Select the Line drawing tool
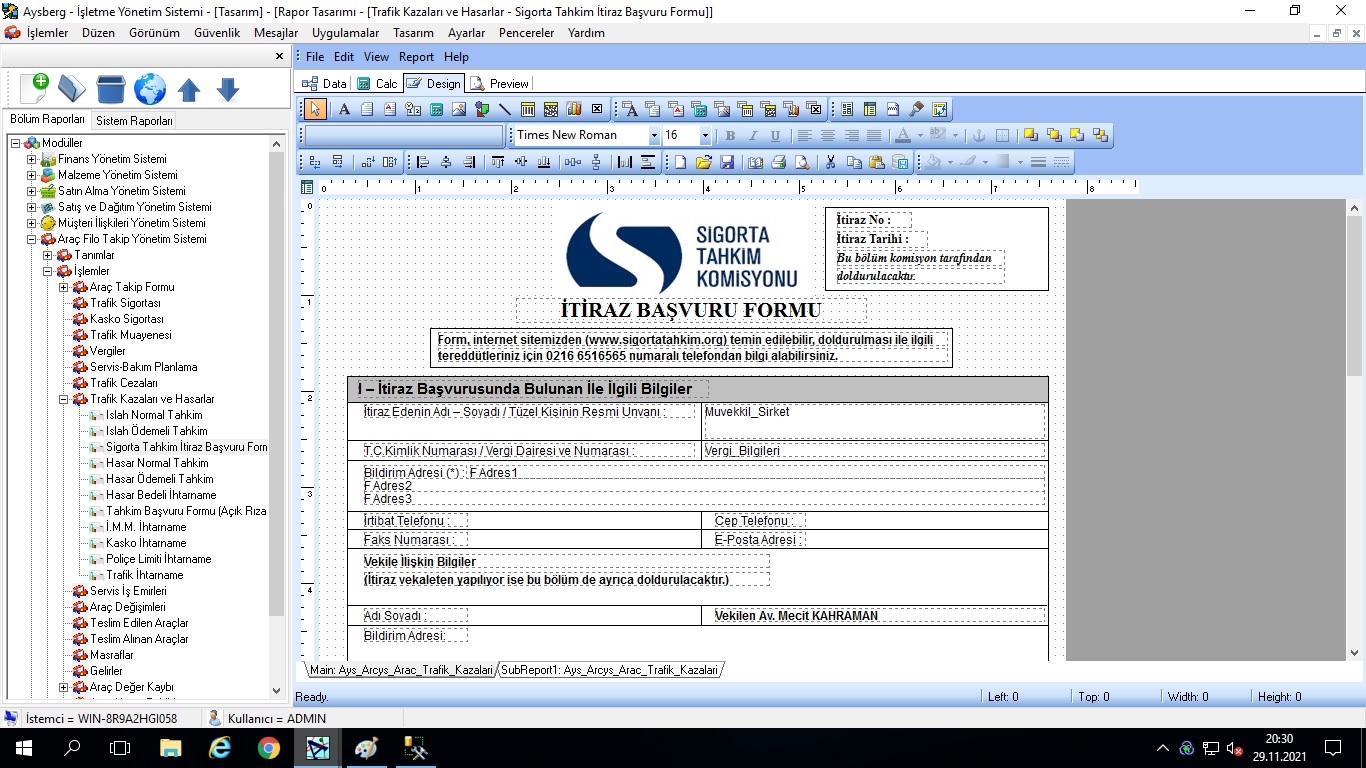 (504, 109)
